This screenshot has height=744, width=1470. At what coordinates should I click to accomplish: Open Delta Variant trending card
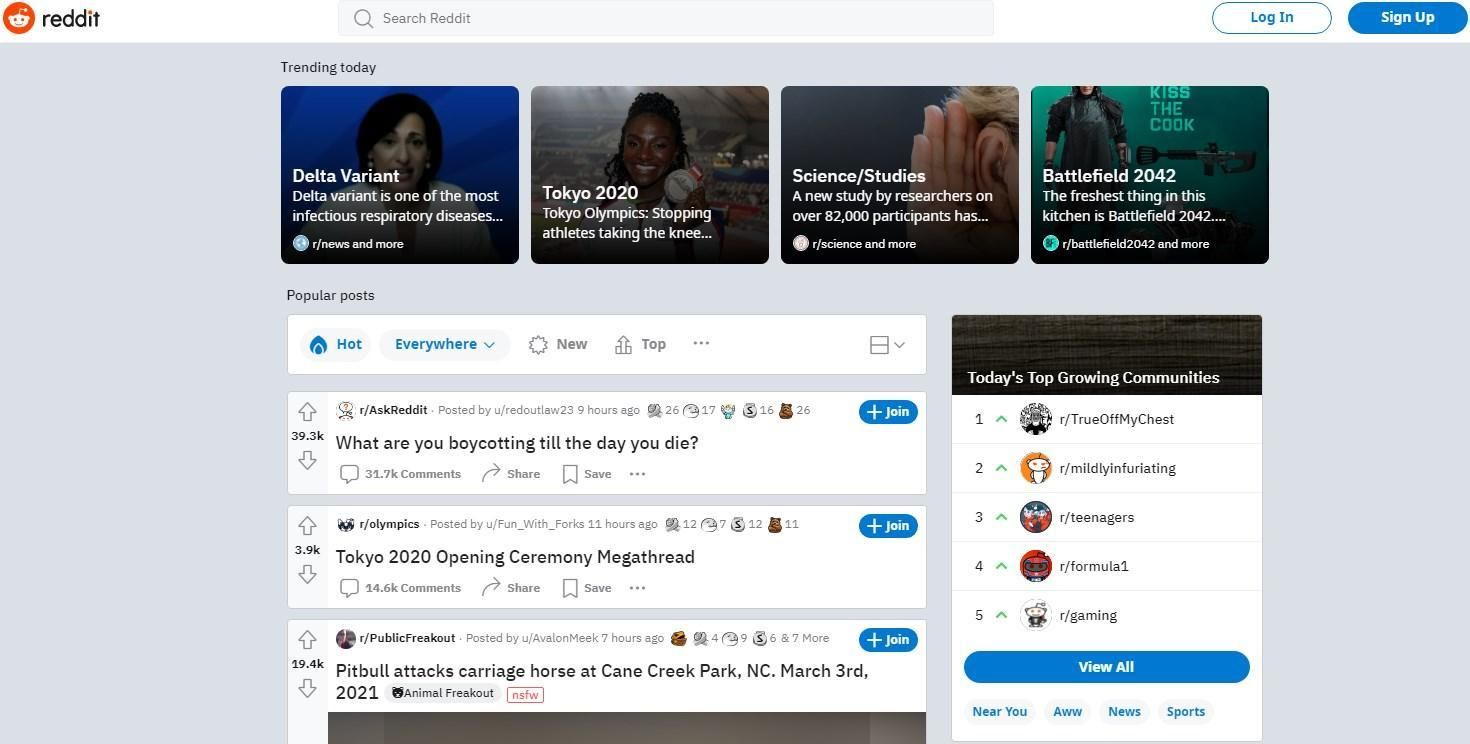(x=400, y=175)
